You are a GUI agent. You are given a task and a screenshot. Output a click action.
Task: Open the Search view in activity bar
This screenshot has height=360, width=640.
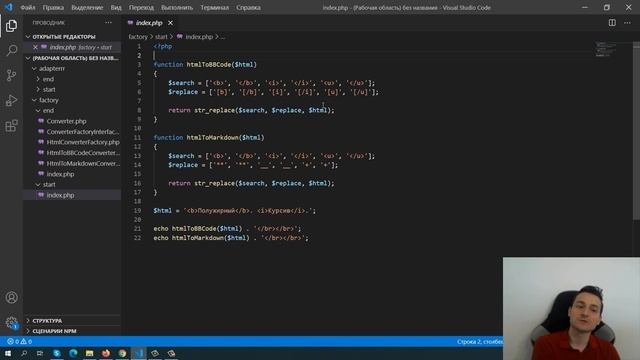click(x=11, y=51)
